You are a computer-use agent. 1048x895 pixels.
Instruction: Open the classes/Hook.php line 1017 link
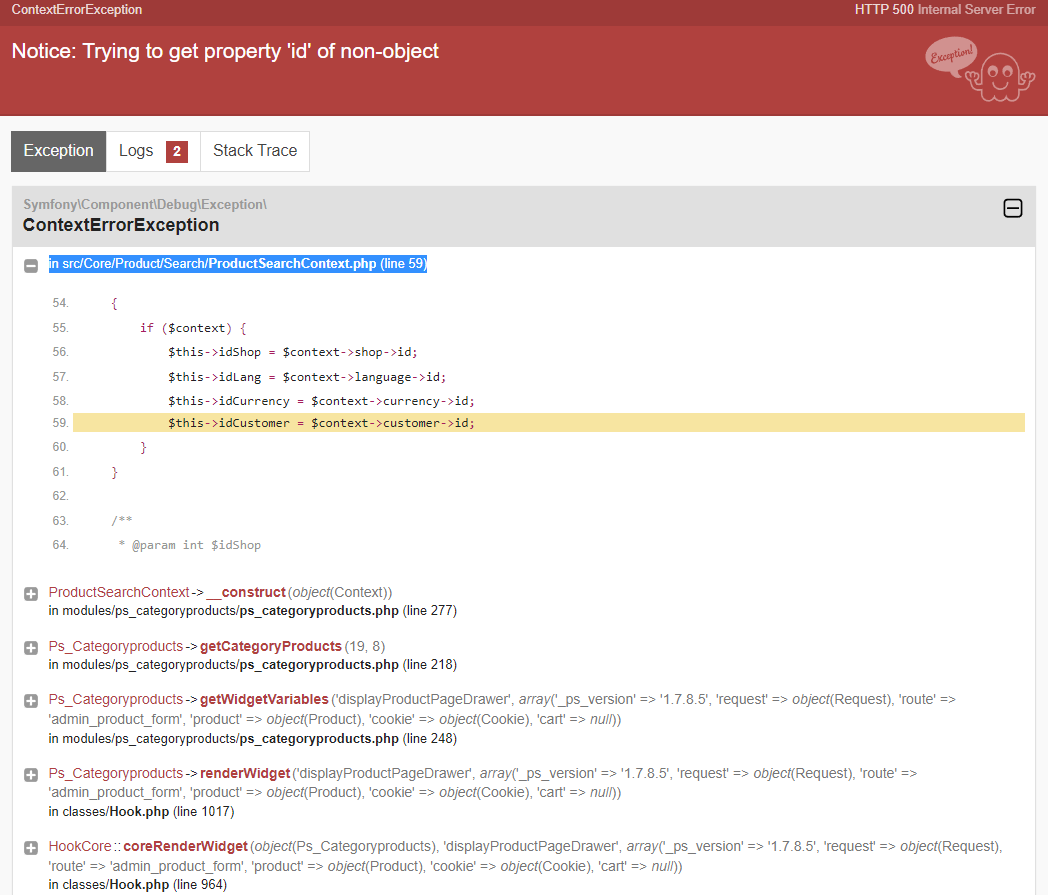[x=141, y=811]
